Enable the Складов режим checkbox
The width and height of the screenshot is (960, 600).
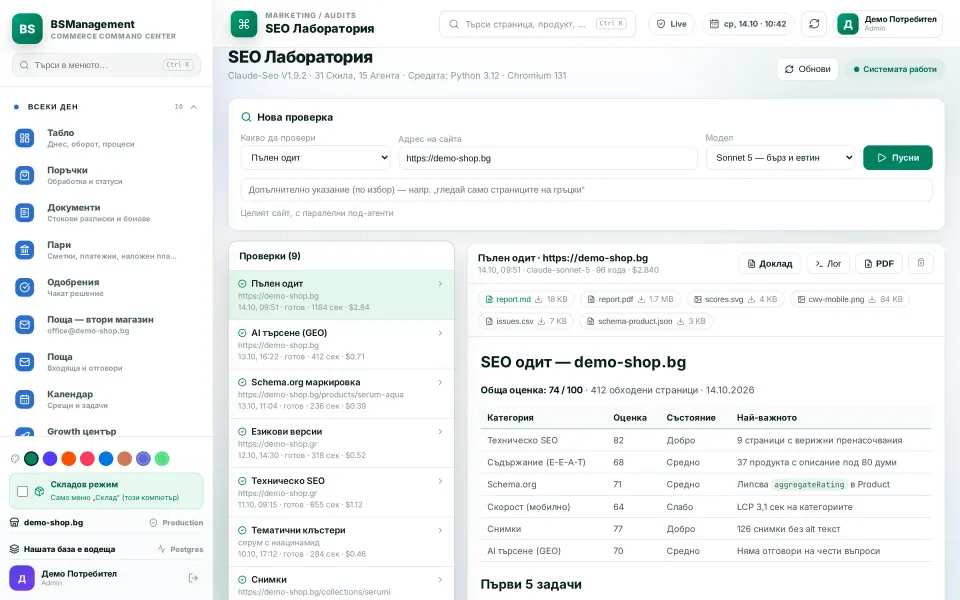pyautogui.click(x=23, y=491)
